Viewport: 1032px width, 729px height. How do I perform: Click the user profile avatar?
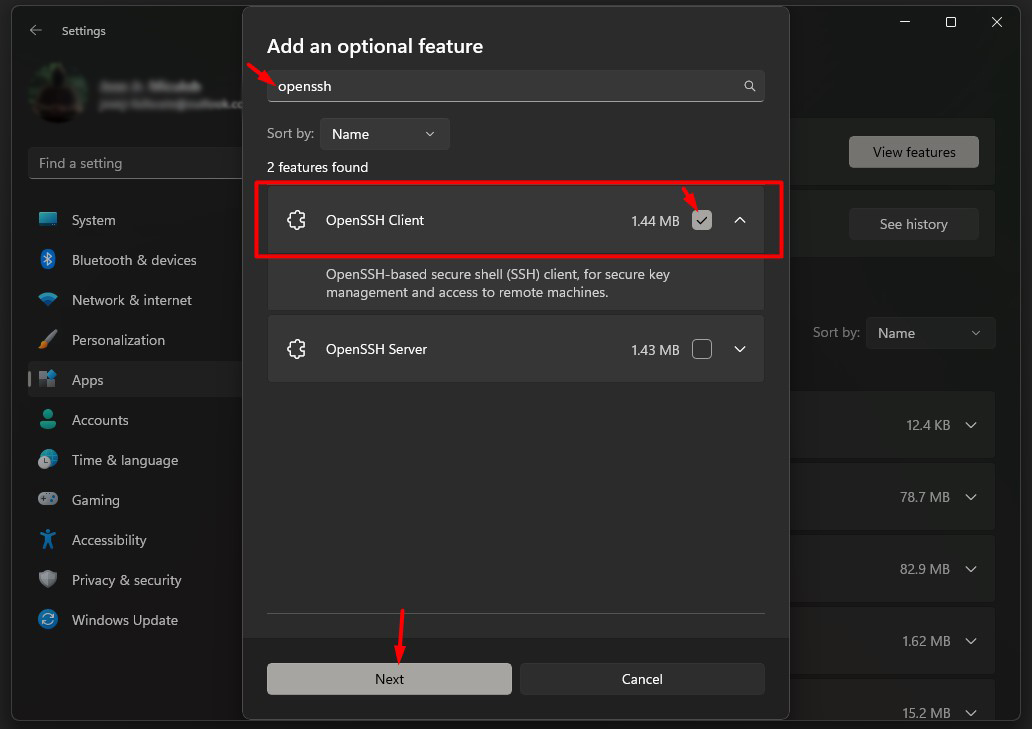pos(58,93)
